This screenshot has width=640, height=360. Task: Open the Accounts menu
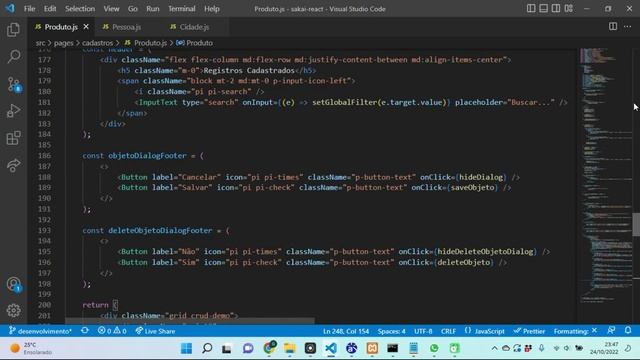point(13,284)
